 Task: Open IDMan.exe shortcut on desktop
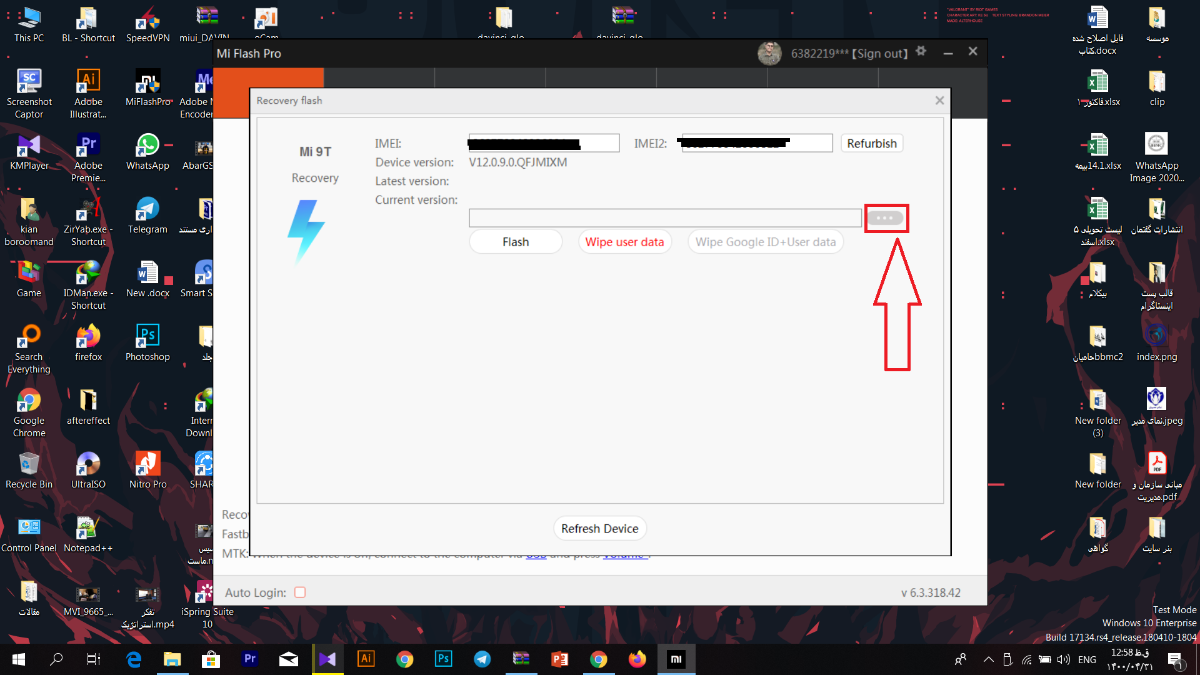click(88, 285)
